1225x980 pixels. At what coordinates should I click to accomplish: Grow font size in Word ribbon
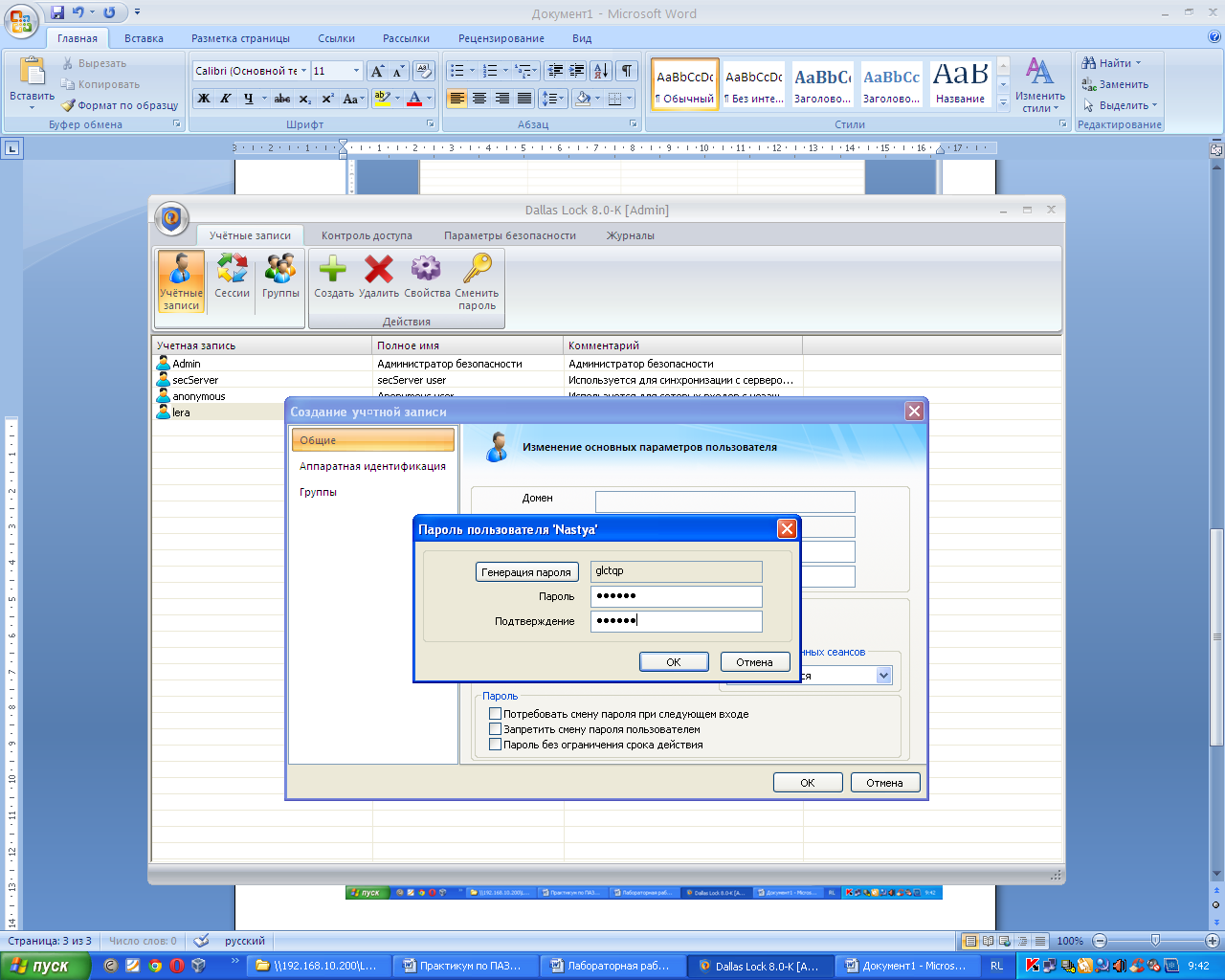(x=377, y=71)
